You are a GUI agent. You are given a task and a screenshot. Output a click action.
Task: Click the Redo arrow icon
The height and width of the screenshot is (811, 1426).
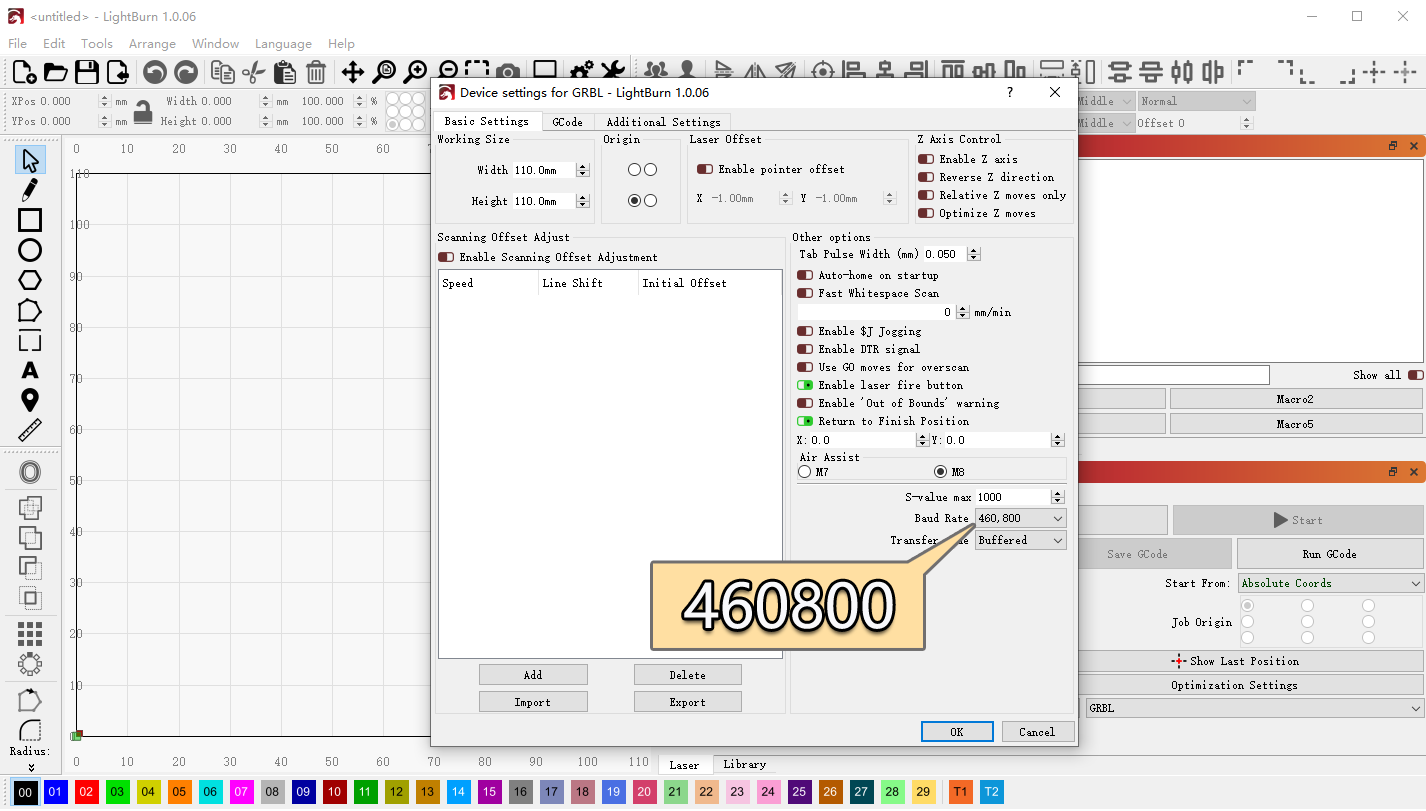(x=186, y=72)
